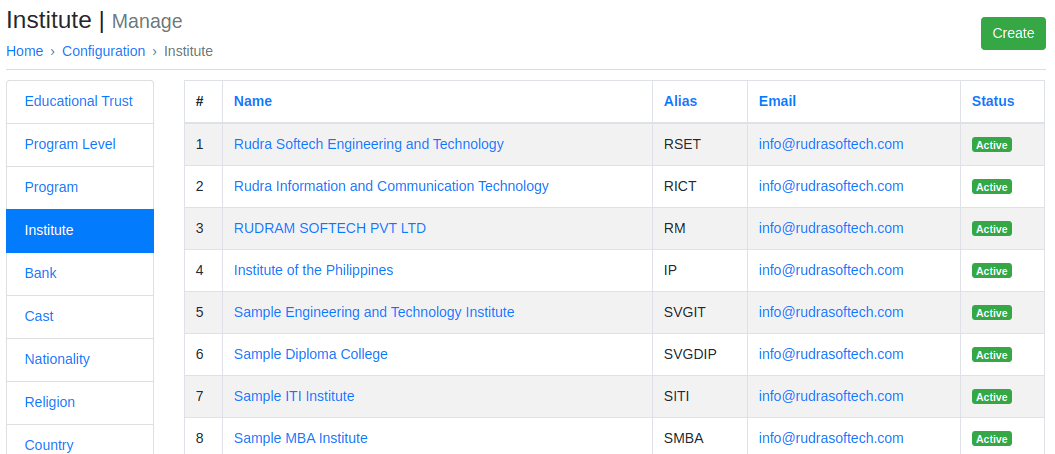Select Religion in sidebar menu

(x=50, y=402)
